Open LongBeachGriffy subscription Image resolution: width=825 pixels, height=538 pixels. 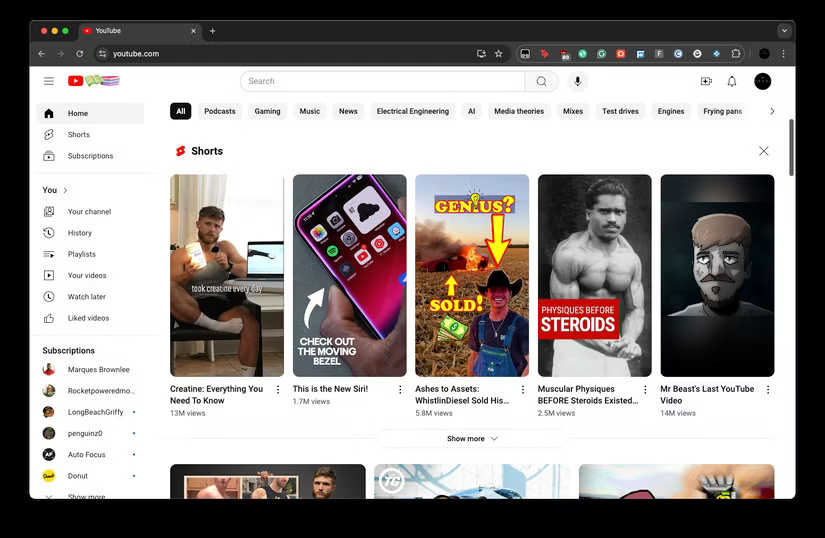click(x=90, y=412)
